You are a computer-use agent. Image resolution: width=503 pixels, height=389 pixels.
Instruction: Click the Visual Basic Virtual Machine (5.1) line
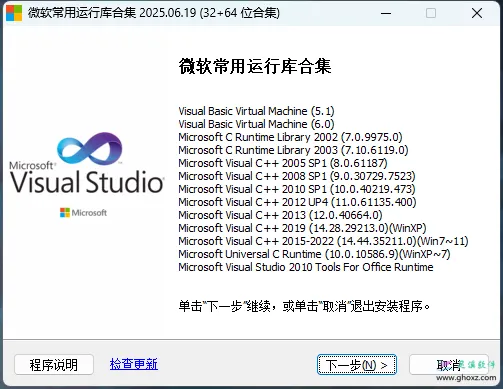point(256,111)
